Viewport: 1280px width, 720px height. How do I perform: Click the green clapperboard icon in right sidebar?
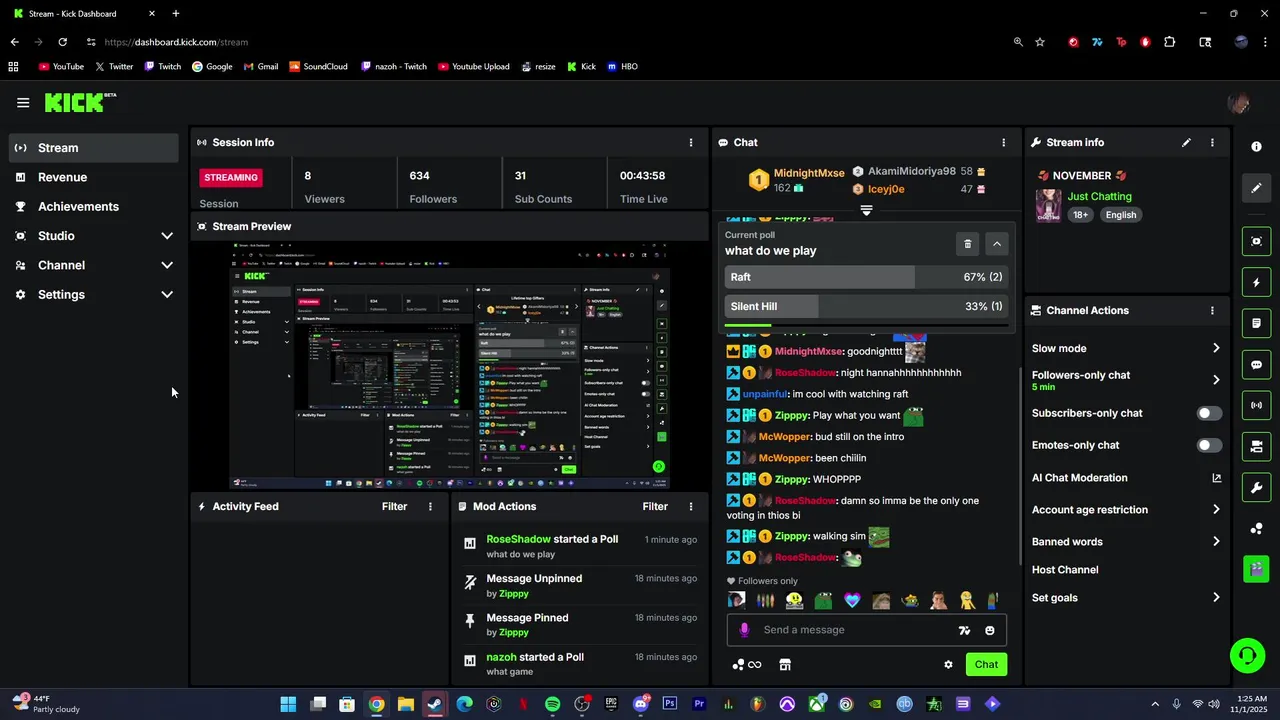click(1257, 569)
